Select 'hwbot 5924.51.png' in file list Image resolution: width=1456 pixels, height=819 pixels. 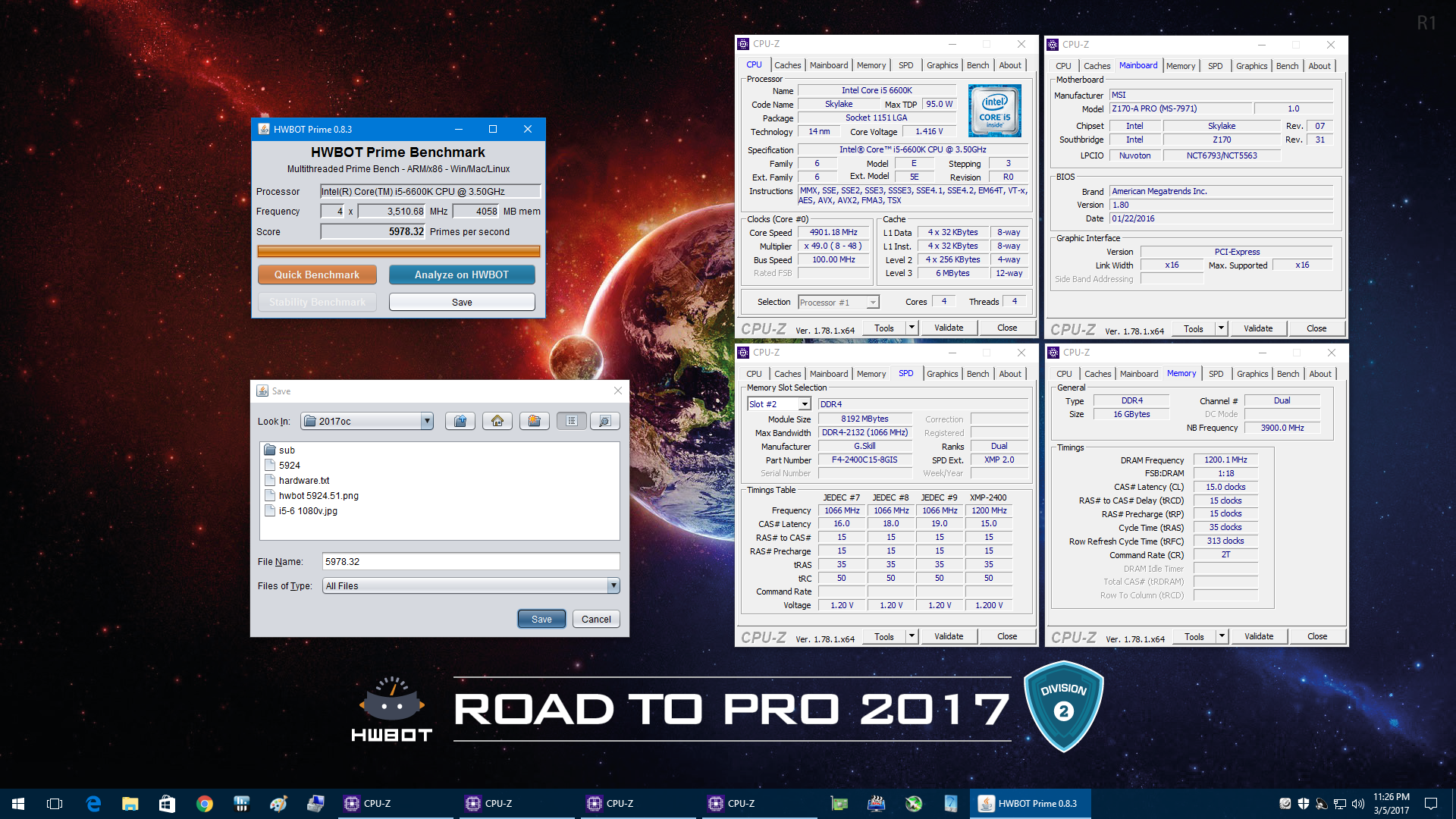(x=312, y=495)
